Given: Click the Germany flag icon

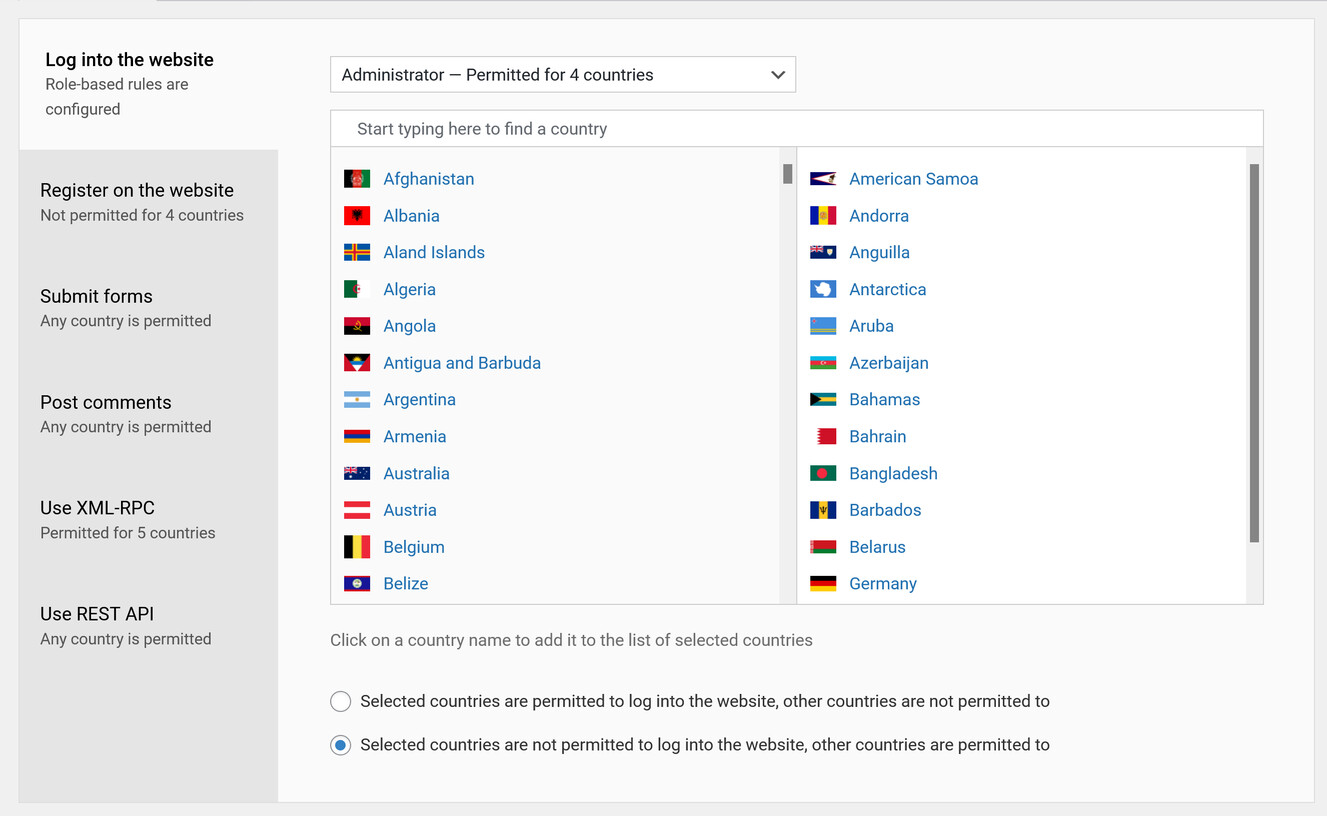Looking at the screenshot, I should 823,584.
